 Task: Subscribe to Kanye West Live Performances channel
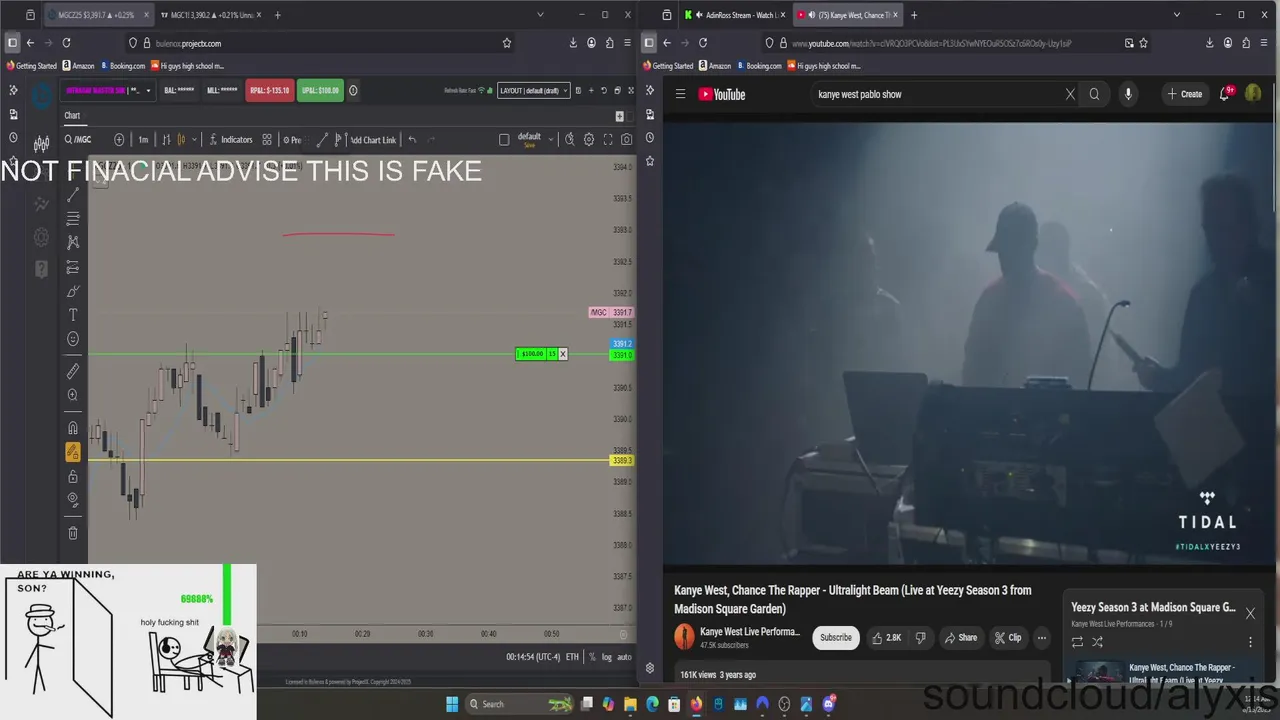[836, 637]
